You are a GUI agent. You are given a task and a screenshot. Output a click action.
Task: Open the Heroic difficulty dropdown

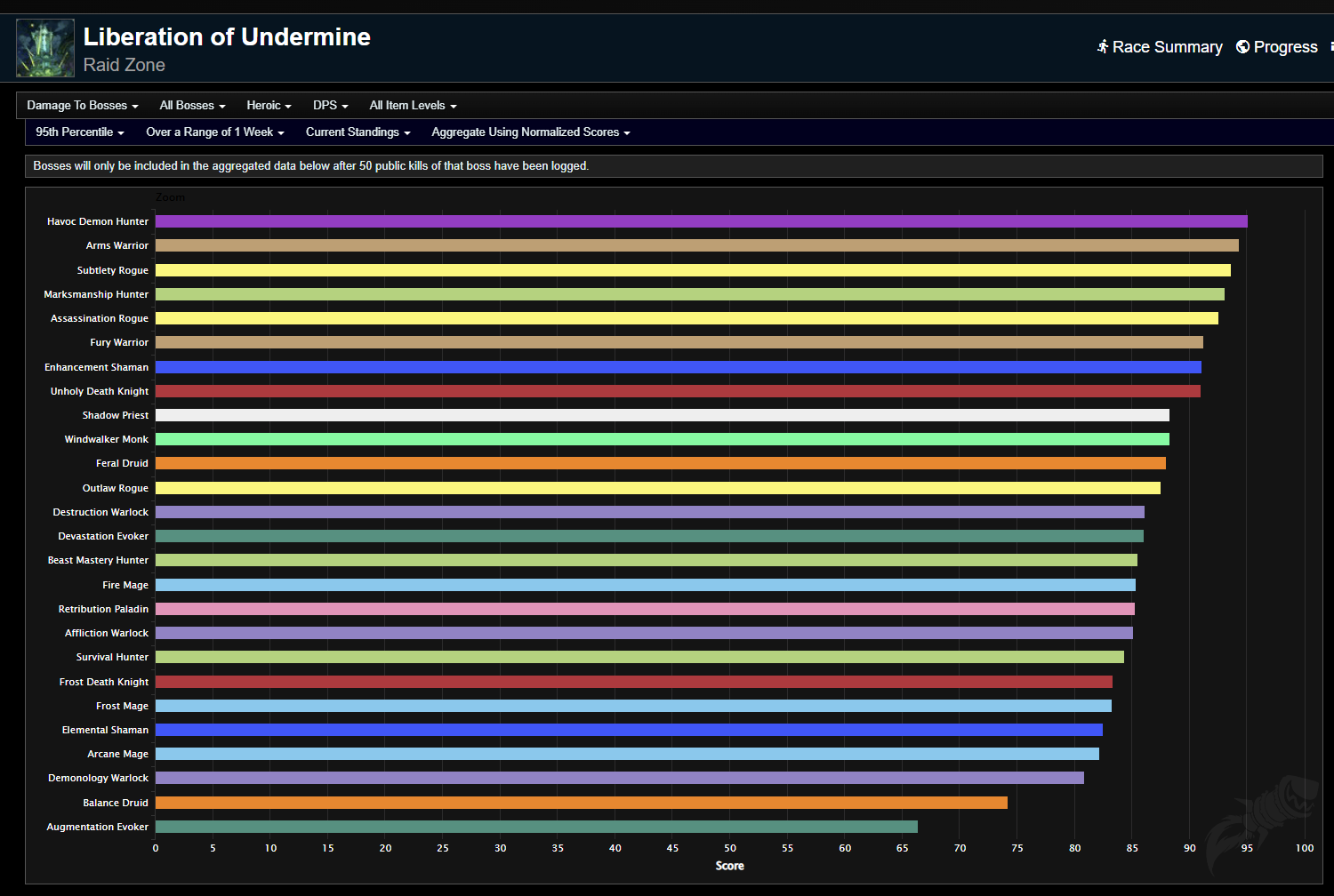click(269, 105)
